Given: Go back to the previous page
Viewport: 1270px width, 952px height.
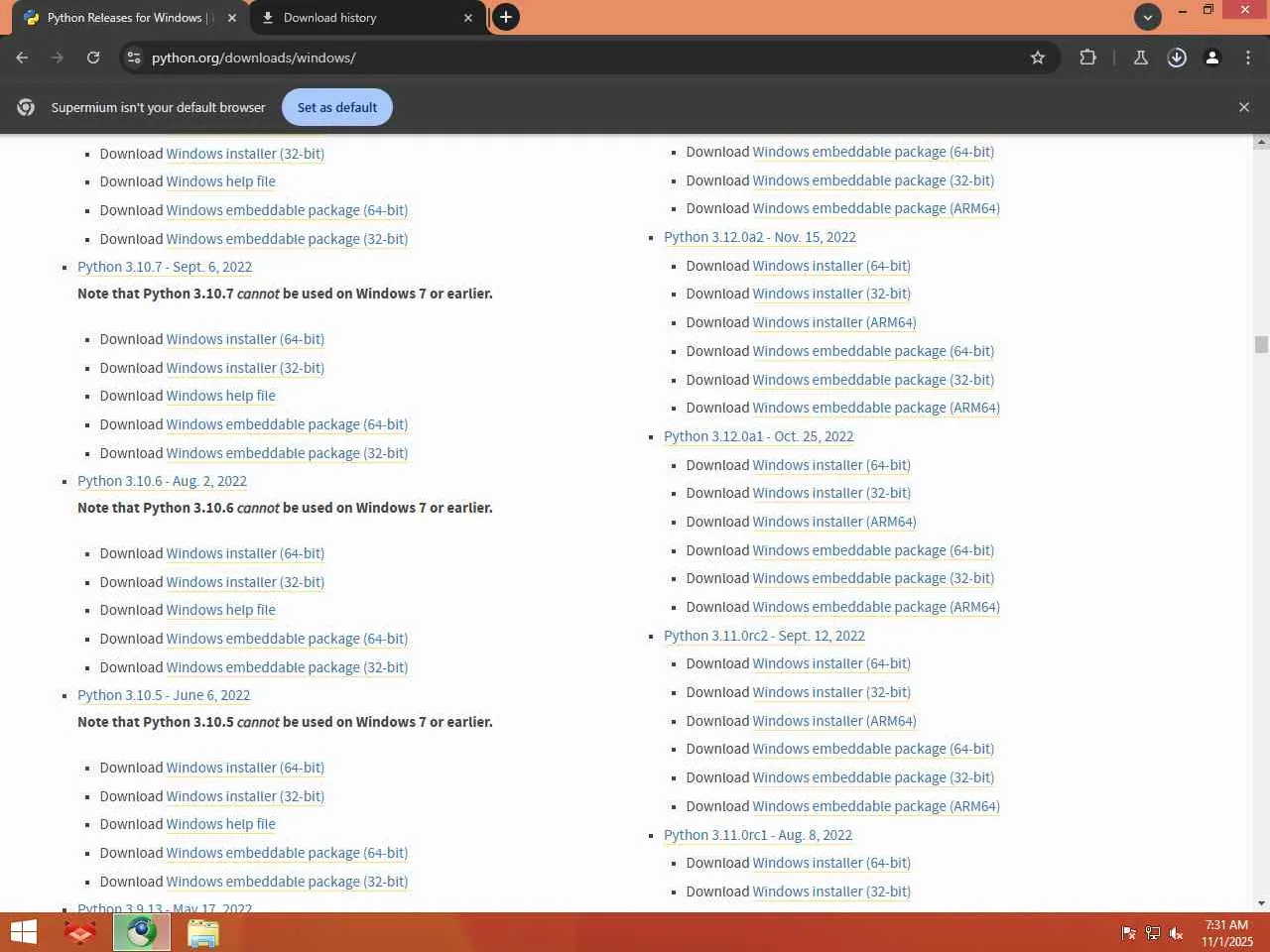Looking at the screenshot, I should [x=22, y=58].
